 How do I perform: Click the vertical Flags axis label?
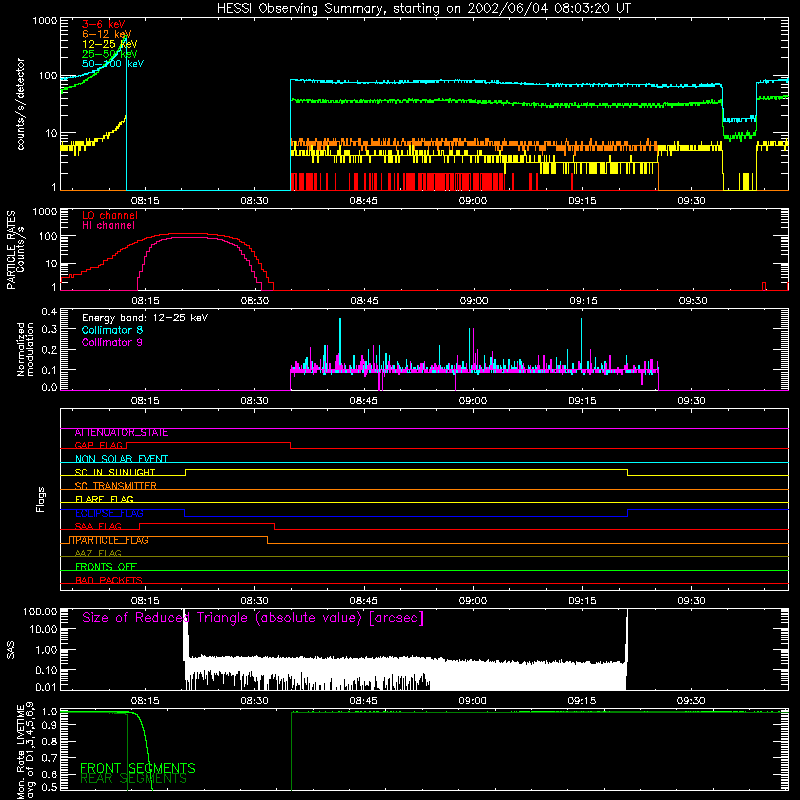(41, 499)
